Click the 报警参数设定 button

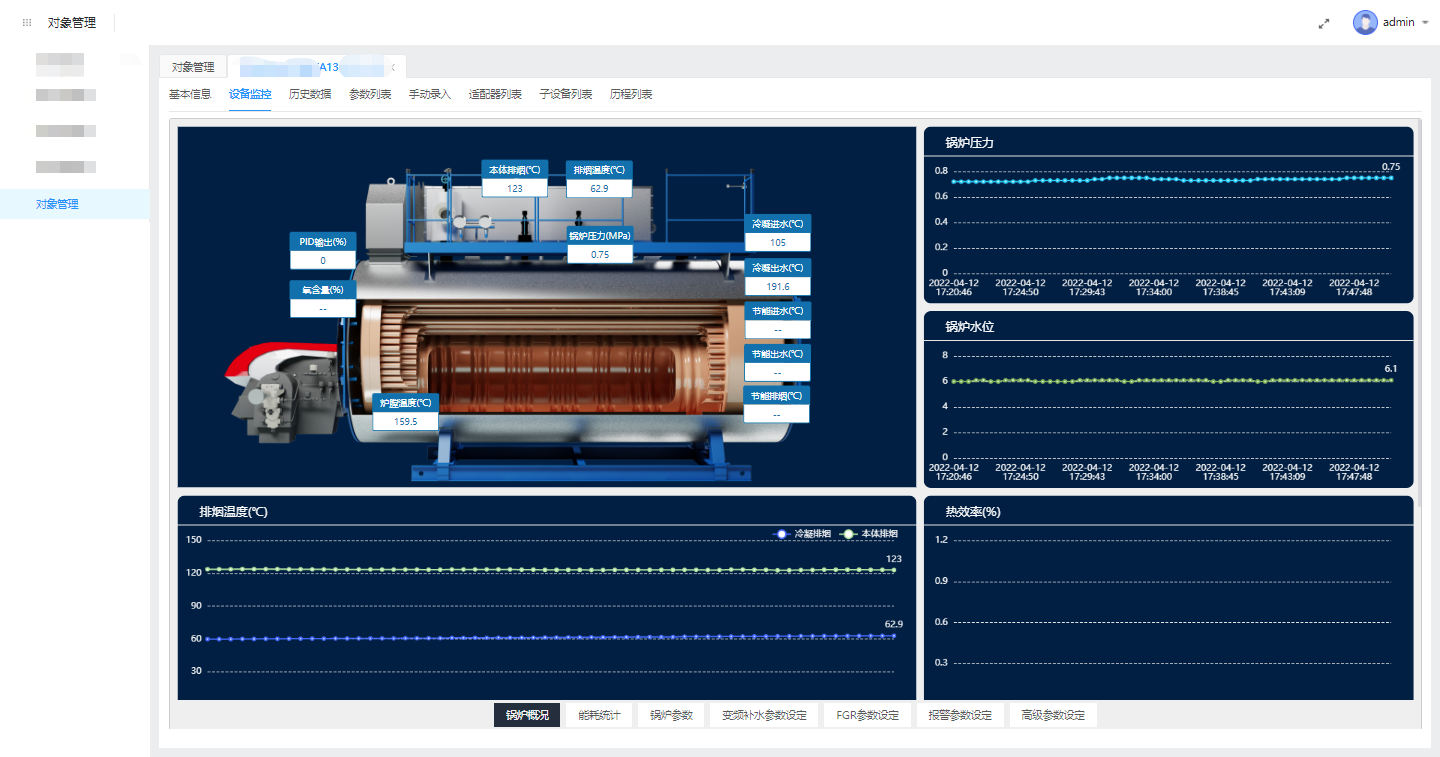(959, 715)
